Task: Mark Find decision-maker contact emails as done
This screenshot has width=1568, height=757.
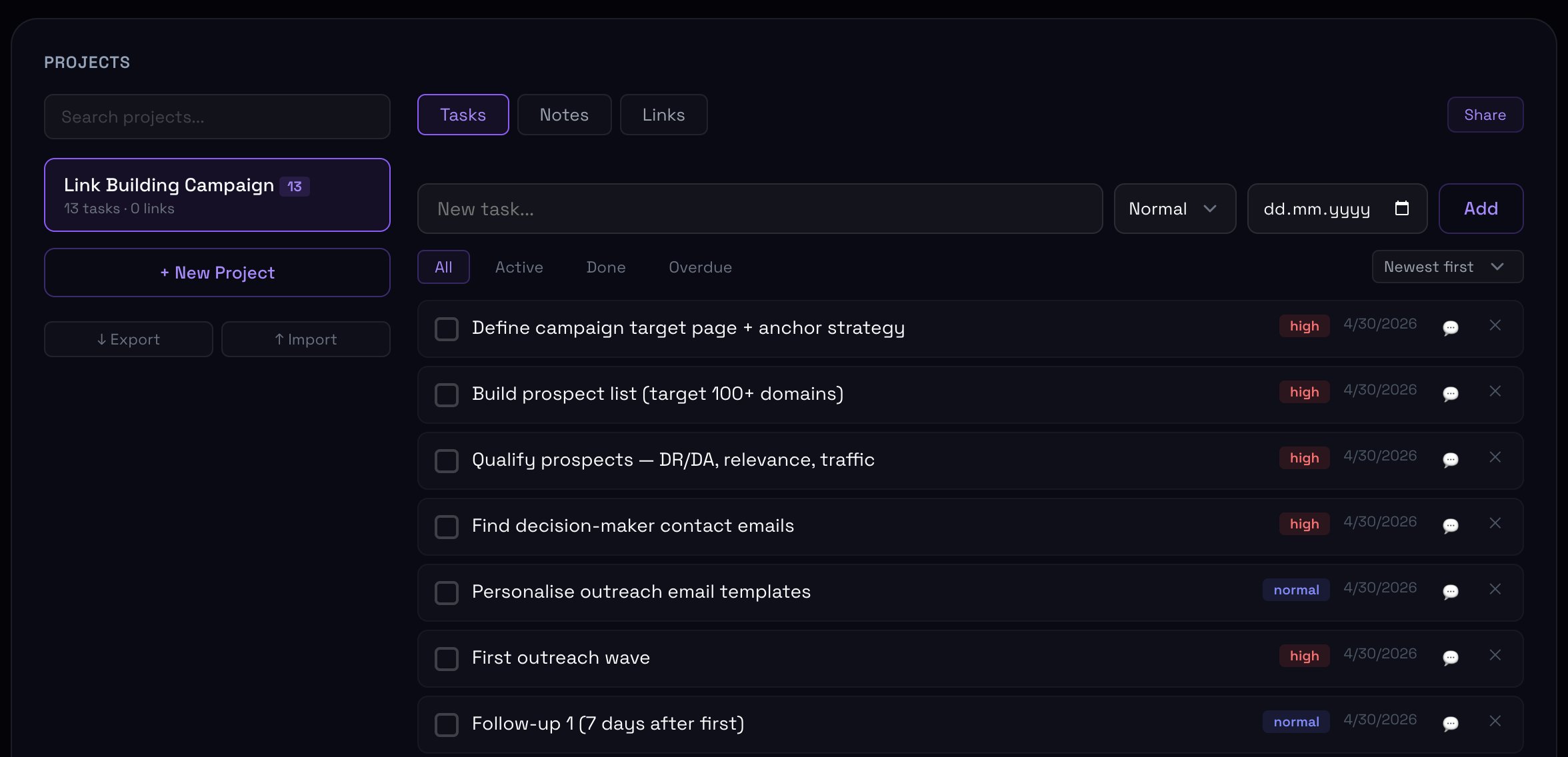Action: [447, 527]
